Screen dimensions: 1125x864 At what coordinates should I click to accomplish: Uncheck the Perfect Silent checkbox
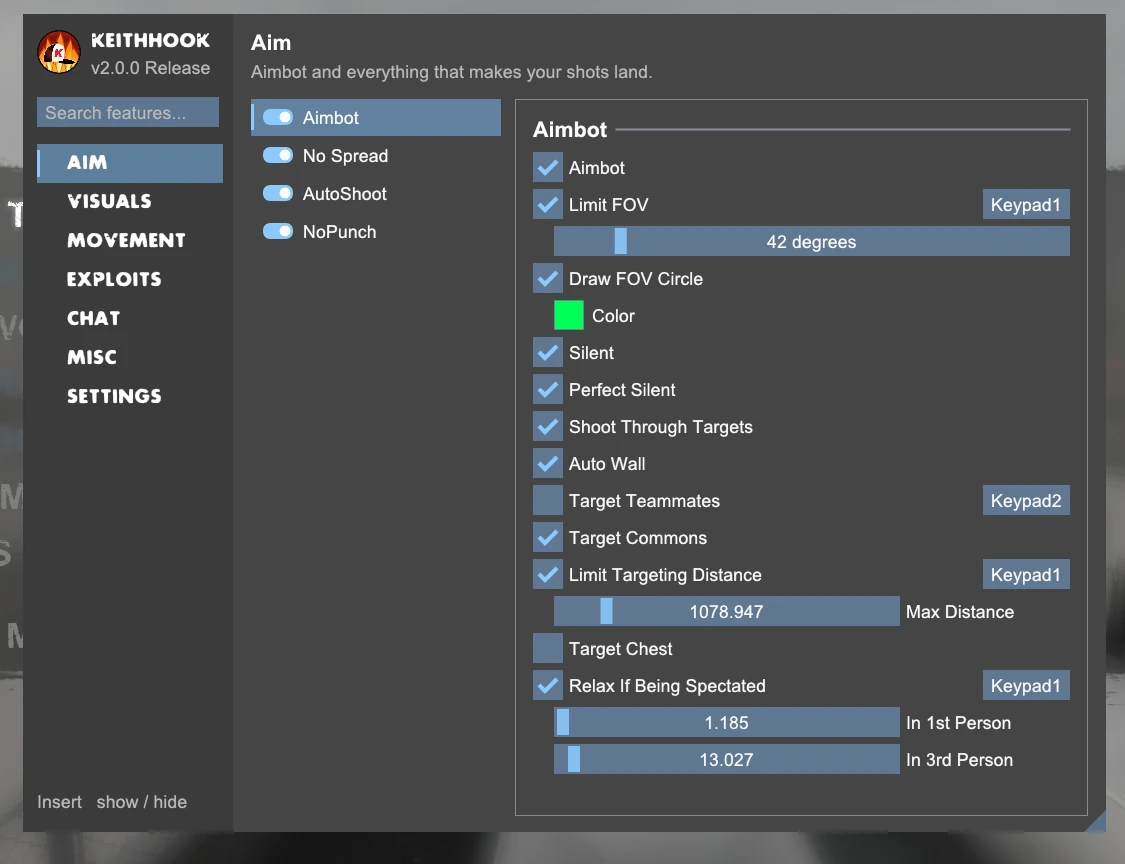coord(548,390)
